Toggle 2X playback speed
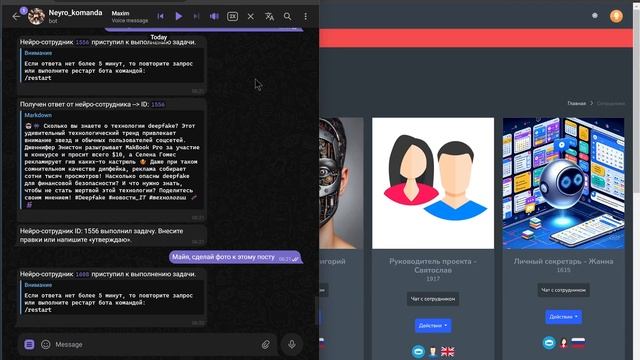640x360 pixels. coord(232,16)
